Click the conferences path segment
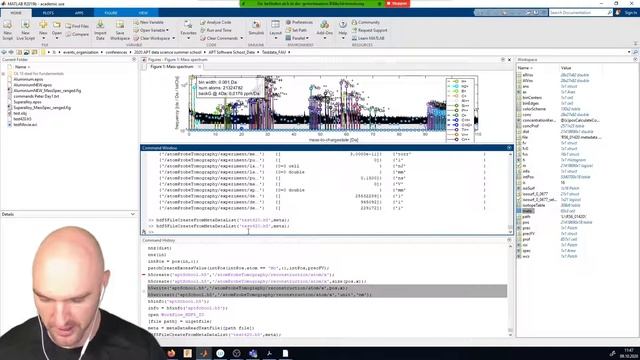 [116, 52]
